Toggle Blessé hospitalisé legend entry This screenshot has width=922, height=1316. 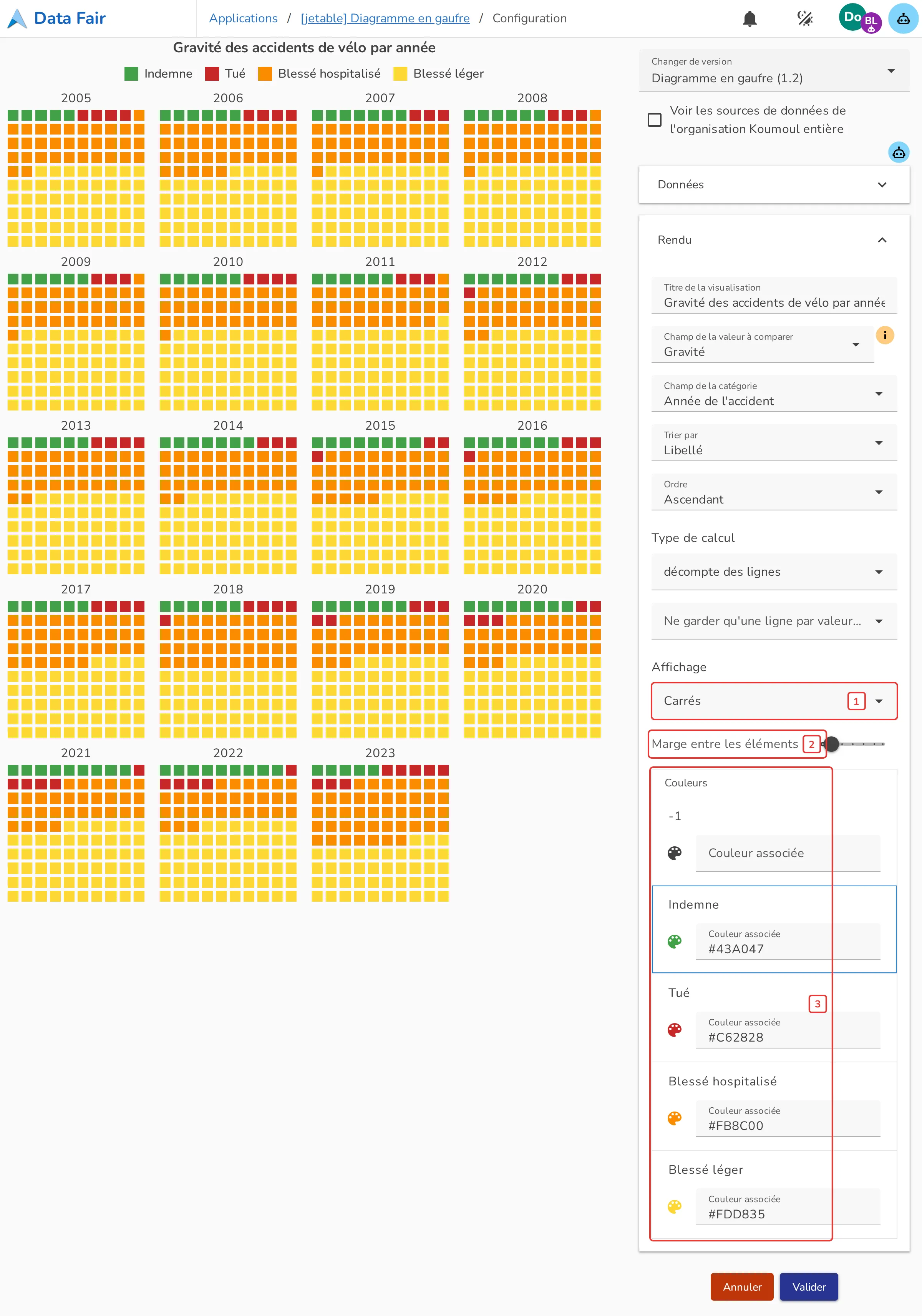tap(319, 73)
